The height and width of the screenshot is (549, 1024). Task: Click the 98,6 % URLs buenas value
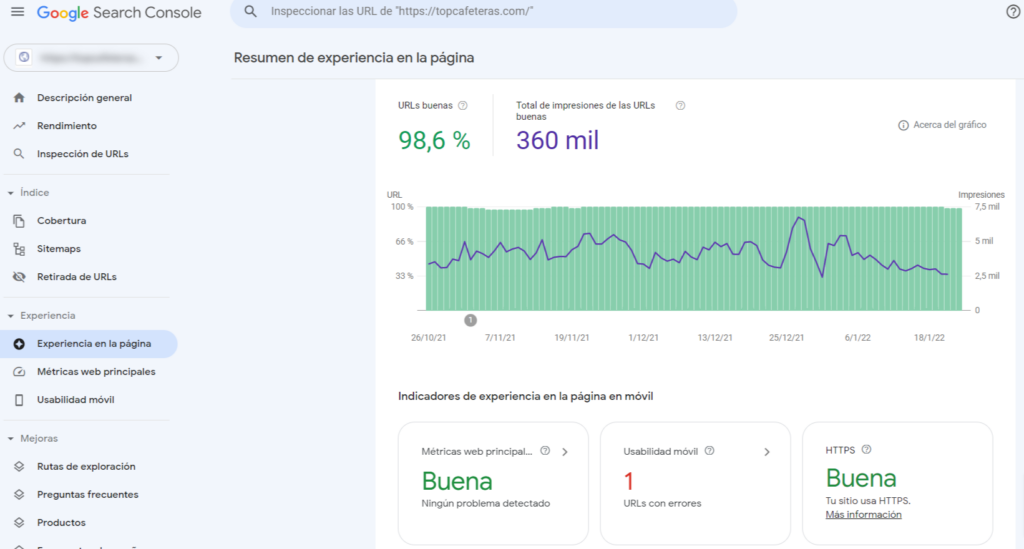(434, 140)
